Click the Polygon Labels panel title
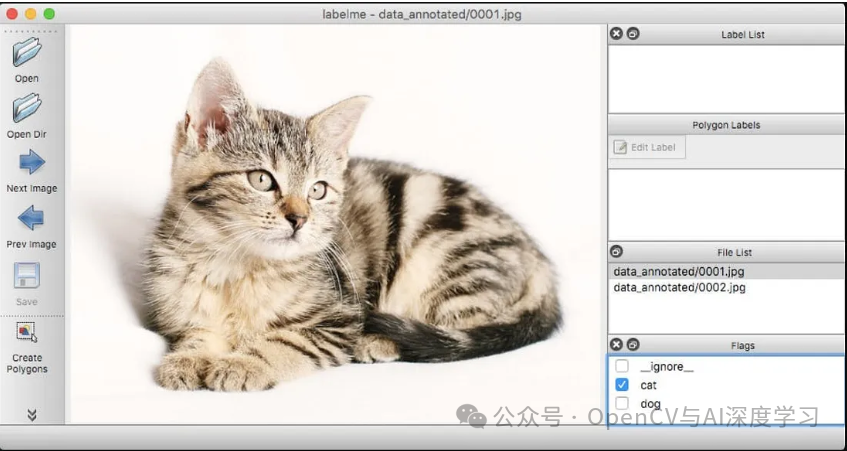The width and height of the screenshot is (847, 451). pos(726,125)
